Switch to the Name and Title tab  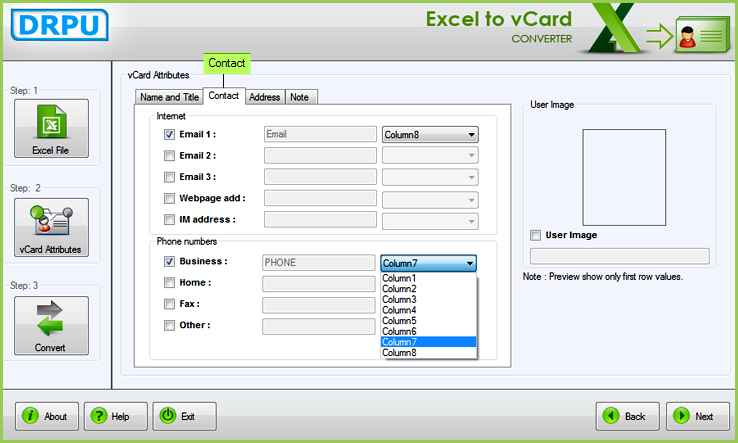169,97
